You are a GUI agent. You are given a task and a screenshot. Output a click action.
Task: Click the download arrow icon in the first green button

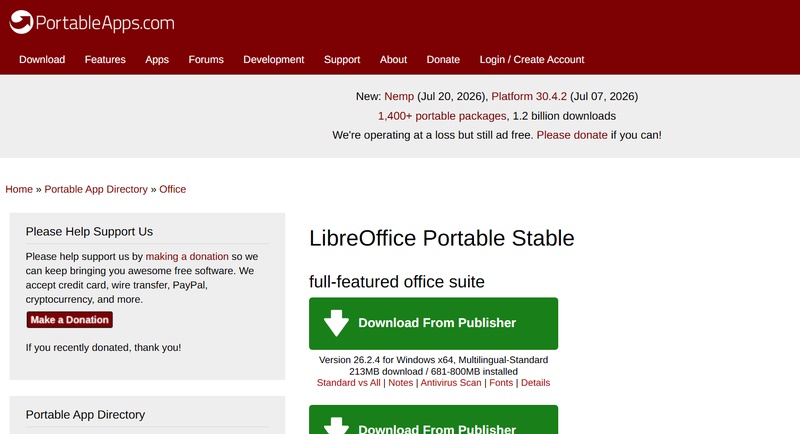[x=336, y=323]
